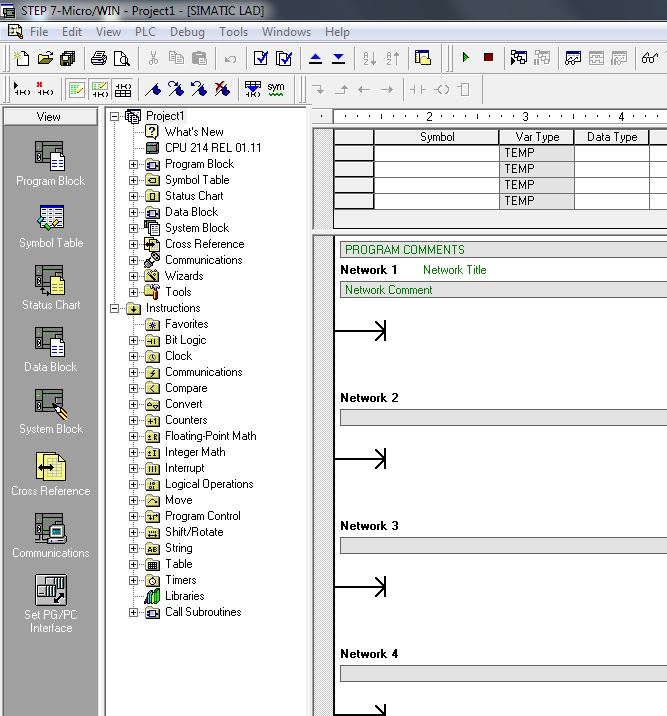The width and height of the screenshot is (667, 716).
Task: Click the Compile All toolbar icon
Action: [x=284, y=58]
